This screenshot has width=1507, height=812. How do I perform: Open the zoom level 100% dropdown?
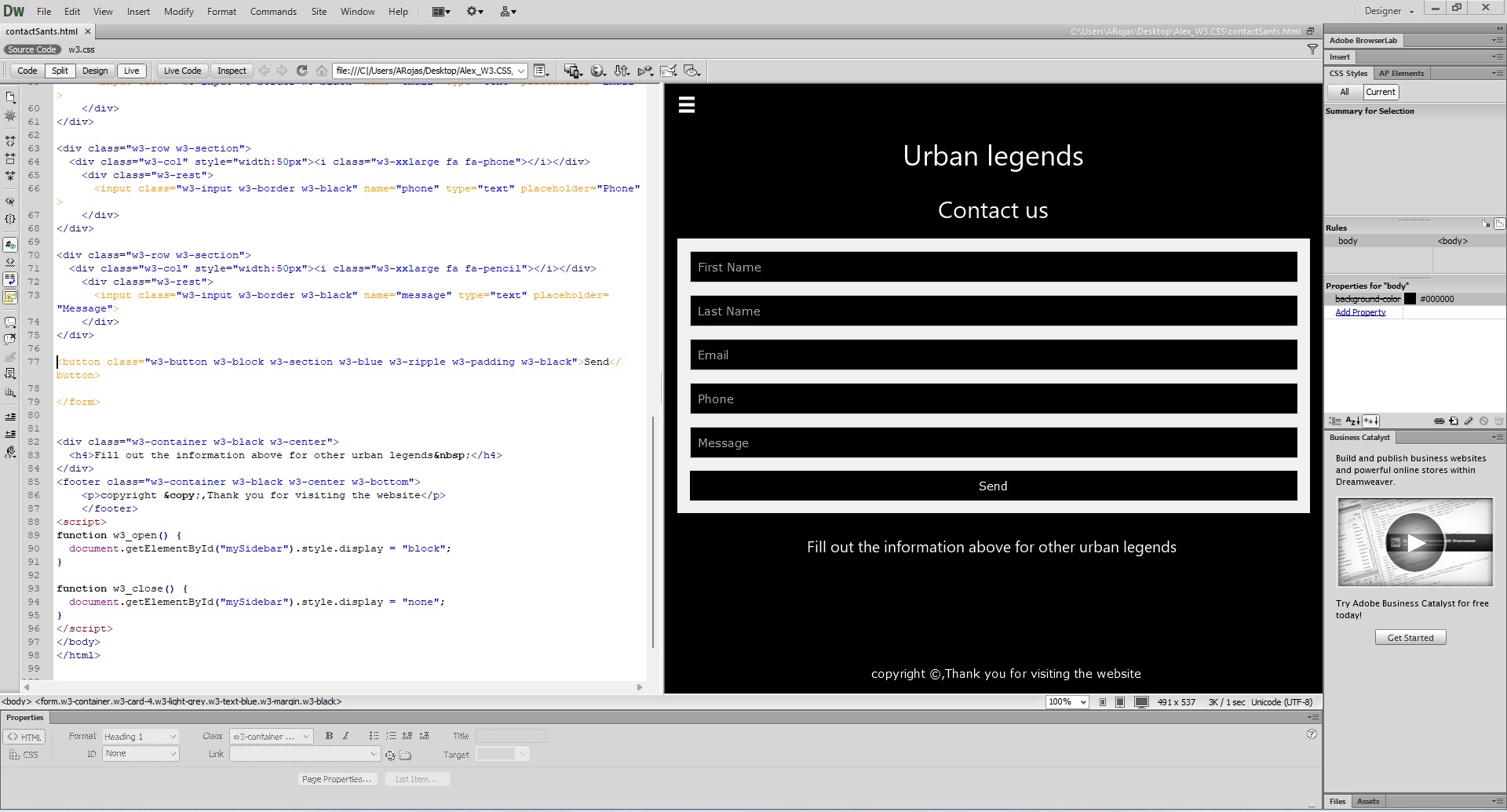[x=1067, y=702]
